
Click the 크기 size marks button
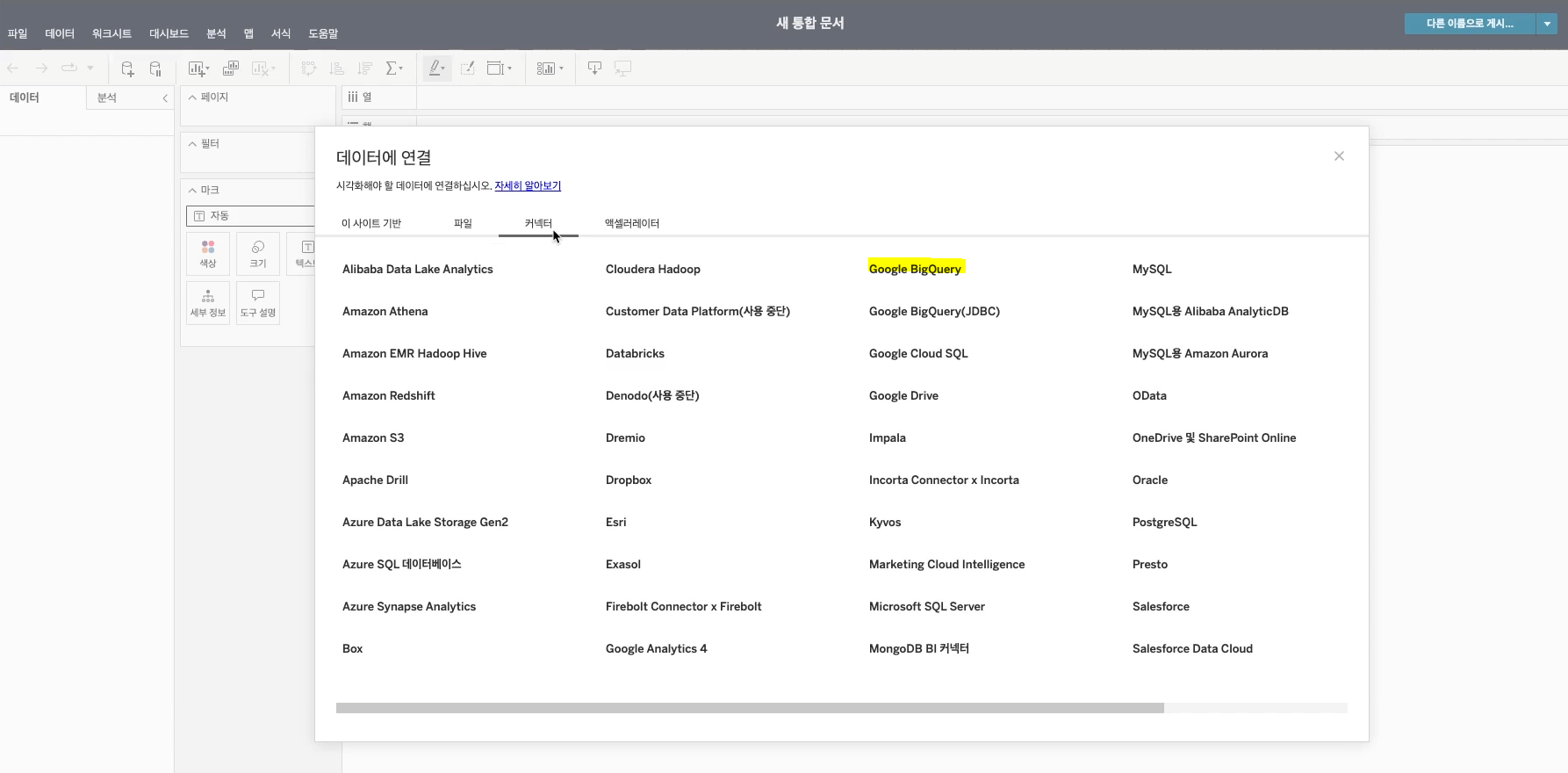pos(258,254)
